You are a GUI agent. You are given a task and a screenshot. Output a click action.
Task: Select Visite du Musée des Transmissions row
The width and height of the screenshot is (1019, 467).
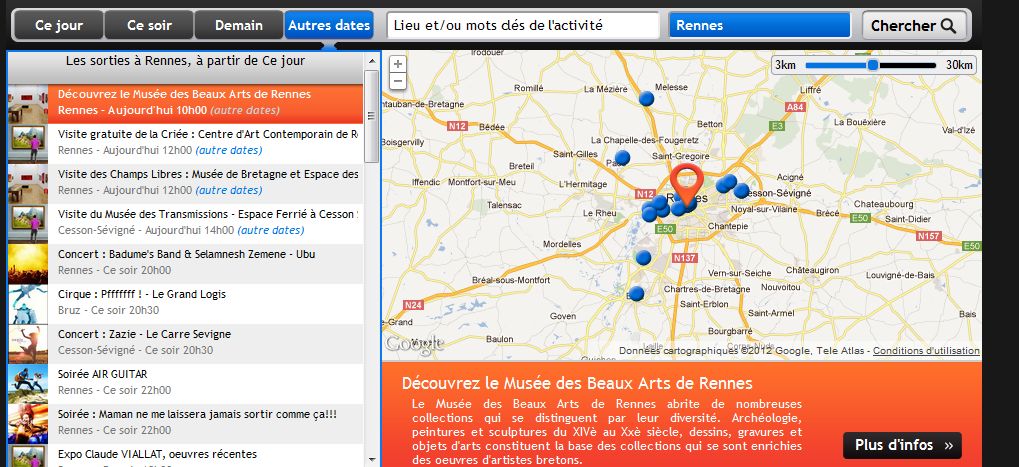(185, 223)
